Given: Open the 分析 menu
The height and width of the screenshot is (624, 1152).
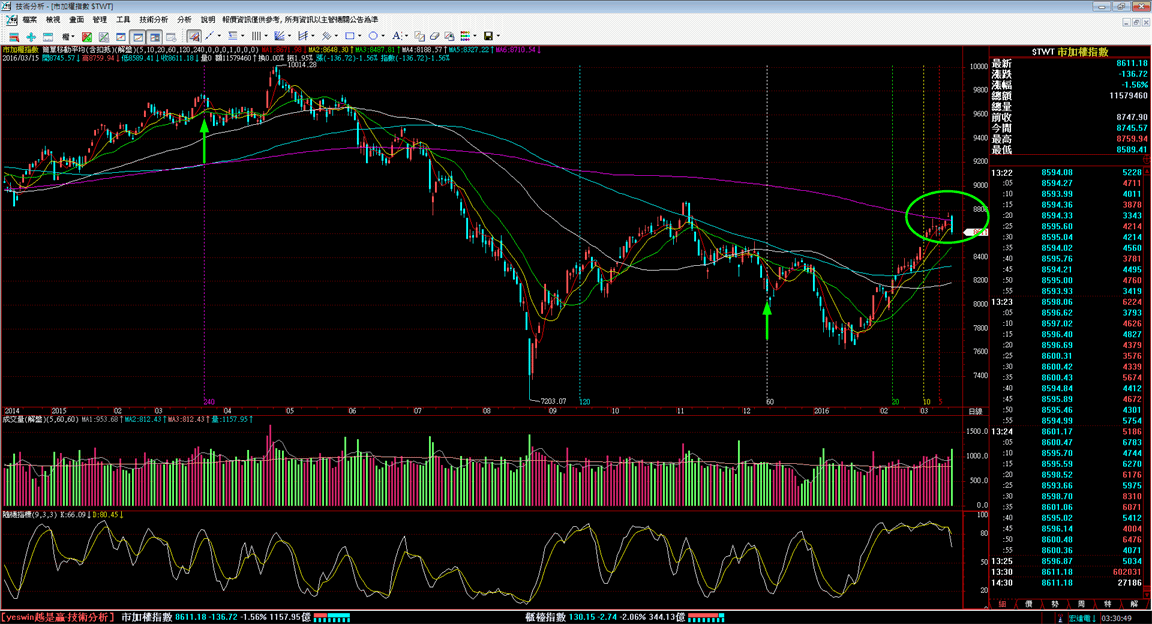Looking at the screenshot, I should click(184, 20).
